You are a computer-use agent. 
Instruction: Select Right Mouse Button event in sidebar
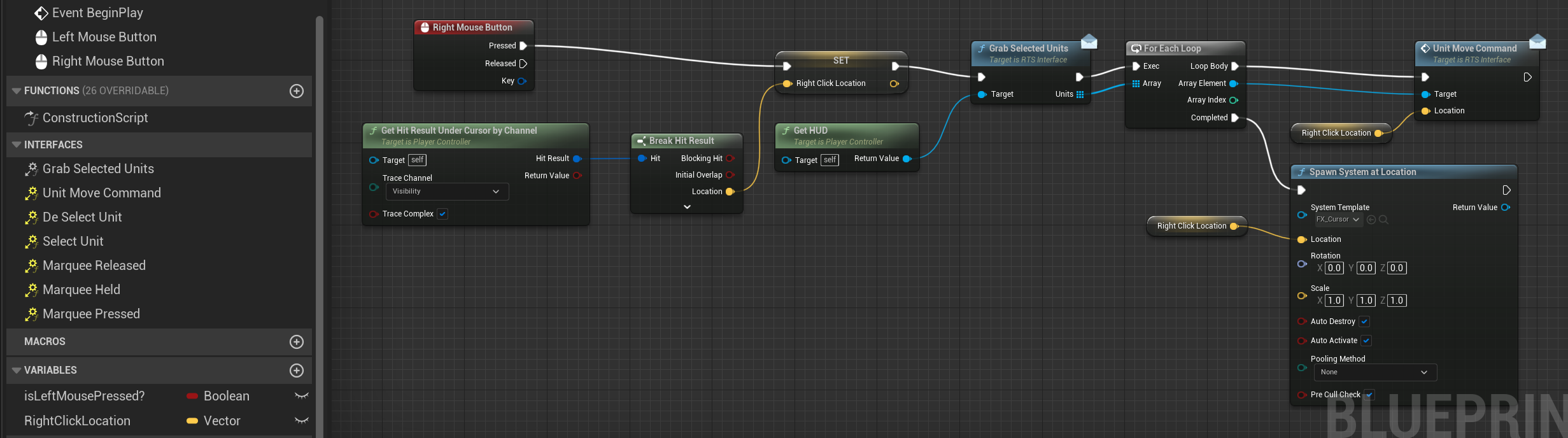coord(99,61)
